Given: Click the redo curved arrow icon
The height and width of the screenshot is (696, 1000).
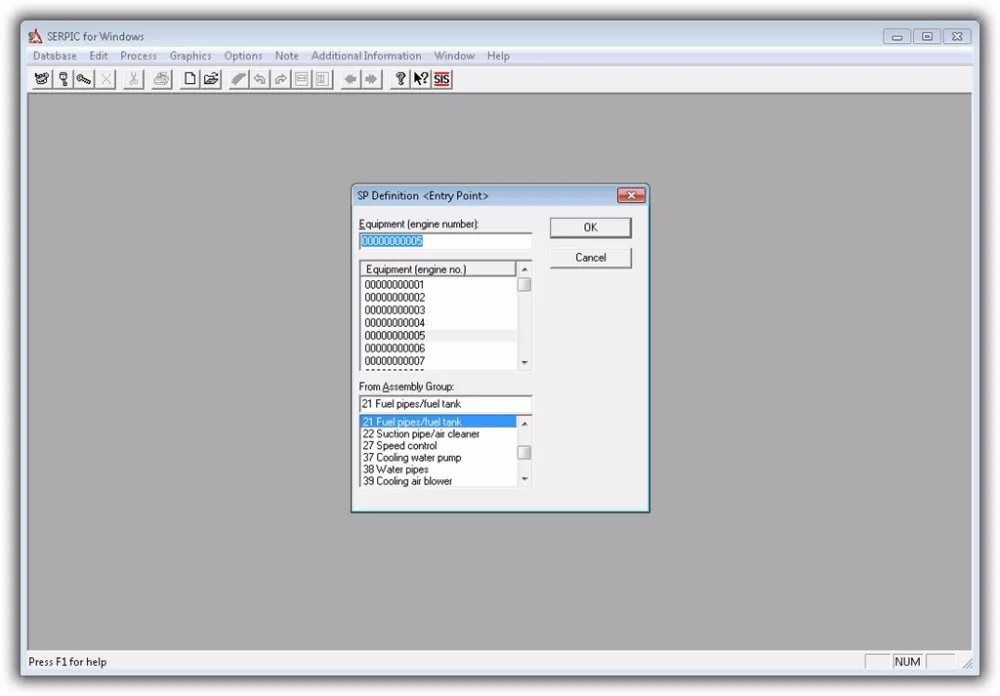Looking at the screenshot, I should [281, 79].
